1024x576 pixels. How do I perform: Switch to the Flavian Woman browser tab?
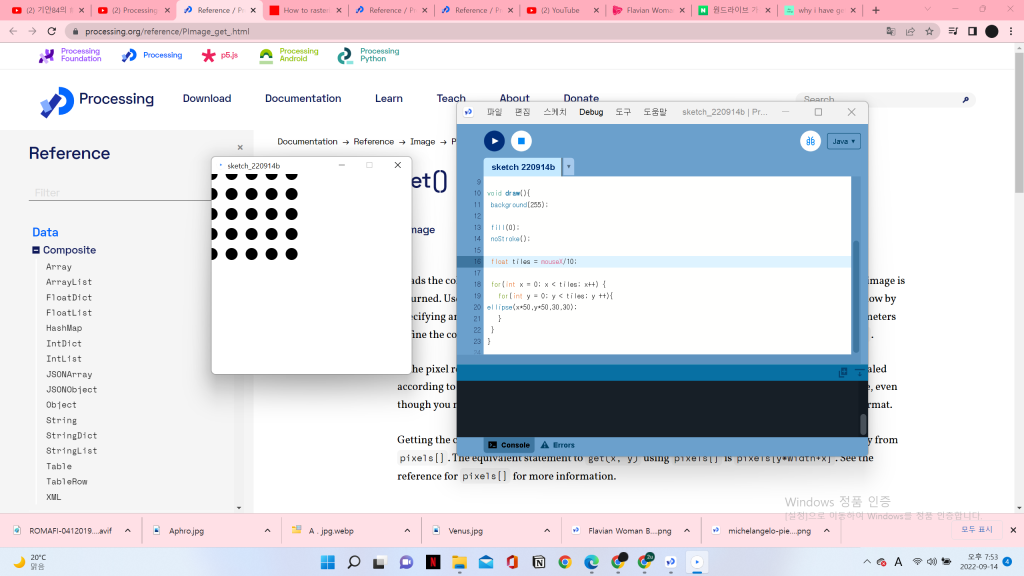(648, 10)
